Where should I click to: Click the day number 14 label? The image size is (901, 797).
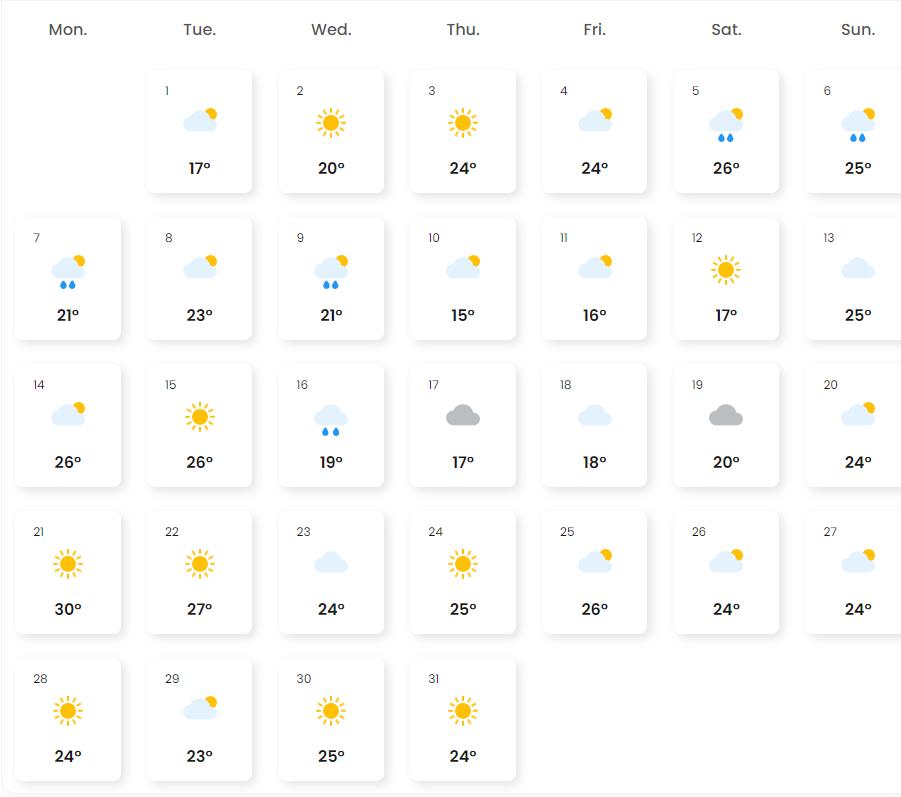39,385
